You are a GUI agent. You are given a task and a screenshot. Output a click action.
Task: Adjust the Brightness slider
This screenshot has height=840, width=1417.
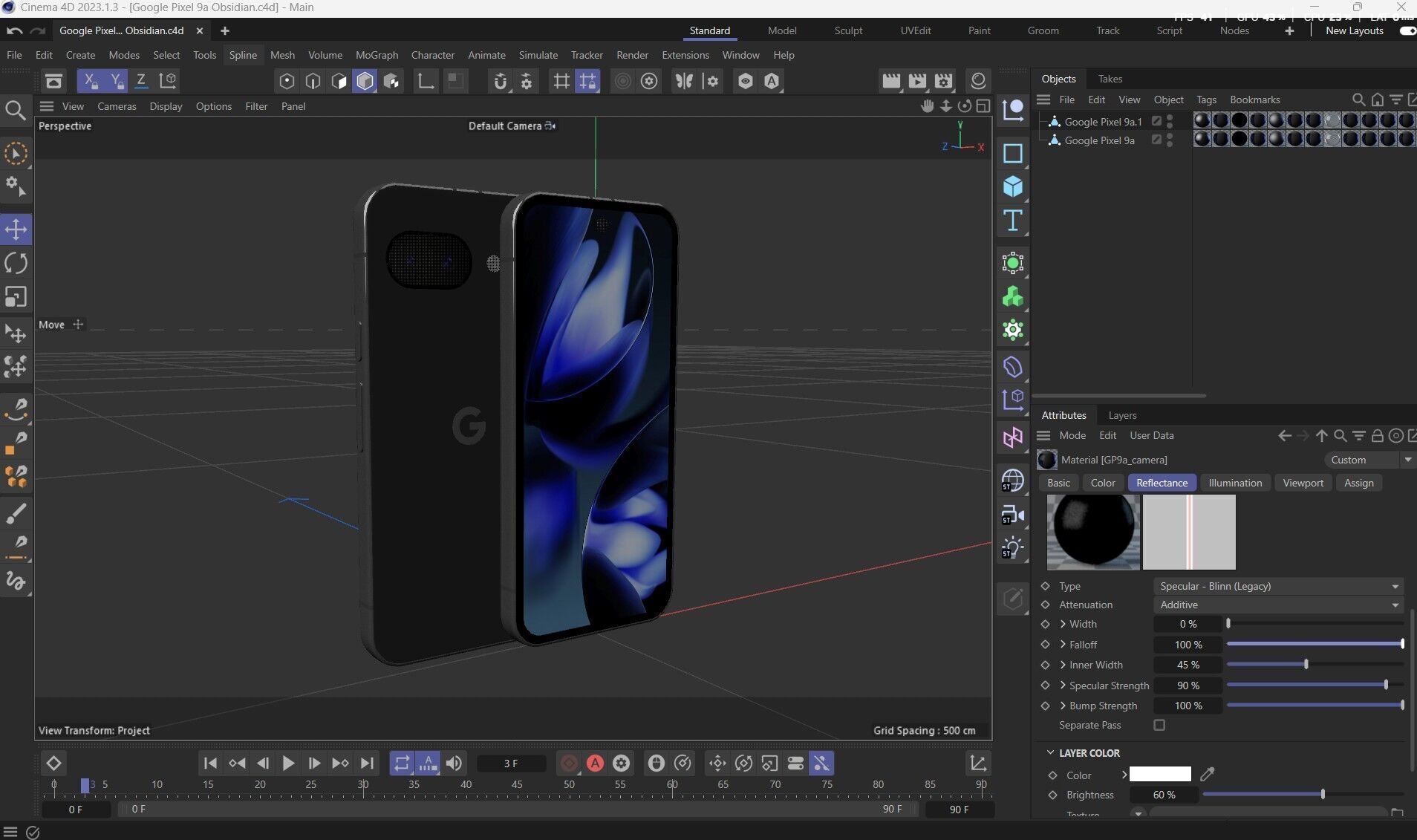click(x=1303, y=795)
